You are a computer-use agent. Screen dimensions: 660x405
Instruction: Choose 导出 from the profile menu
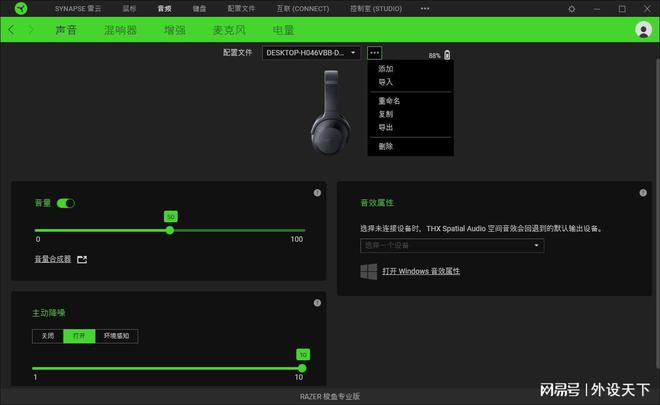(386, 128)
